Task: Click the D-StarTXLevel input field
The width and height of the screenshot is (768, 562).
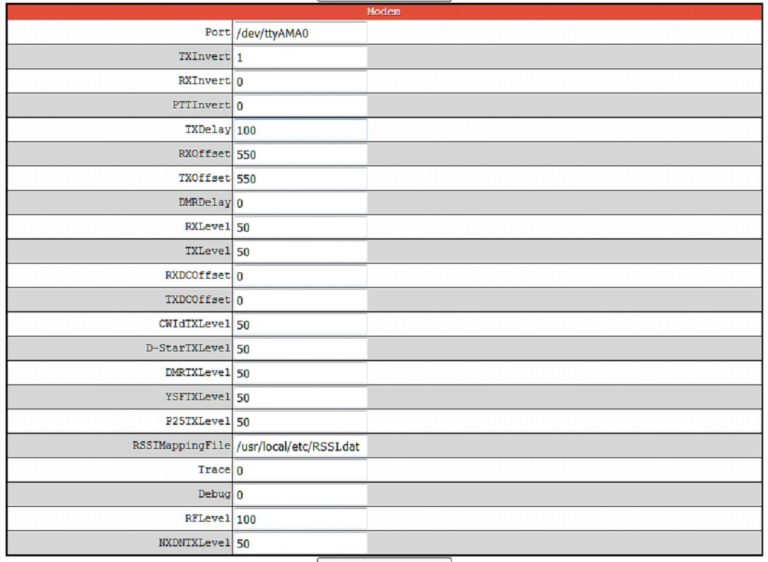Action: (x=300, y=349)
